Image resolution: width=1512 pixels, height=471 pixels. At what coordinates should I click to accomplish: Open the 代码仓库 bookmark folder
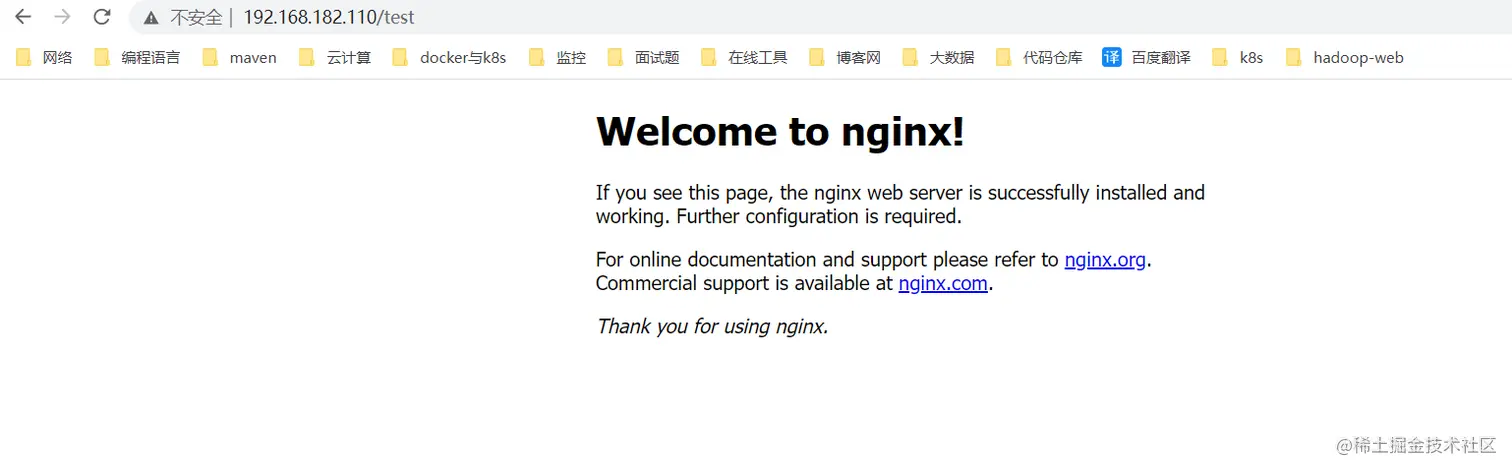click(x=1040, y=58)
